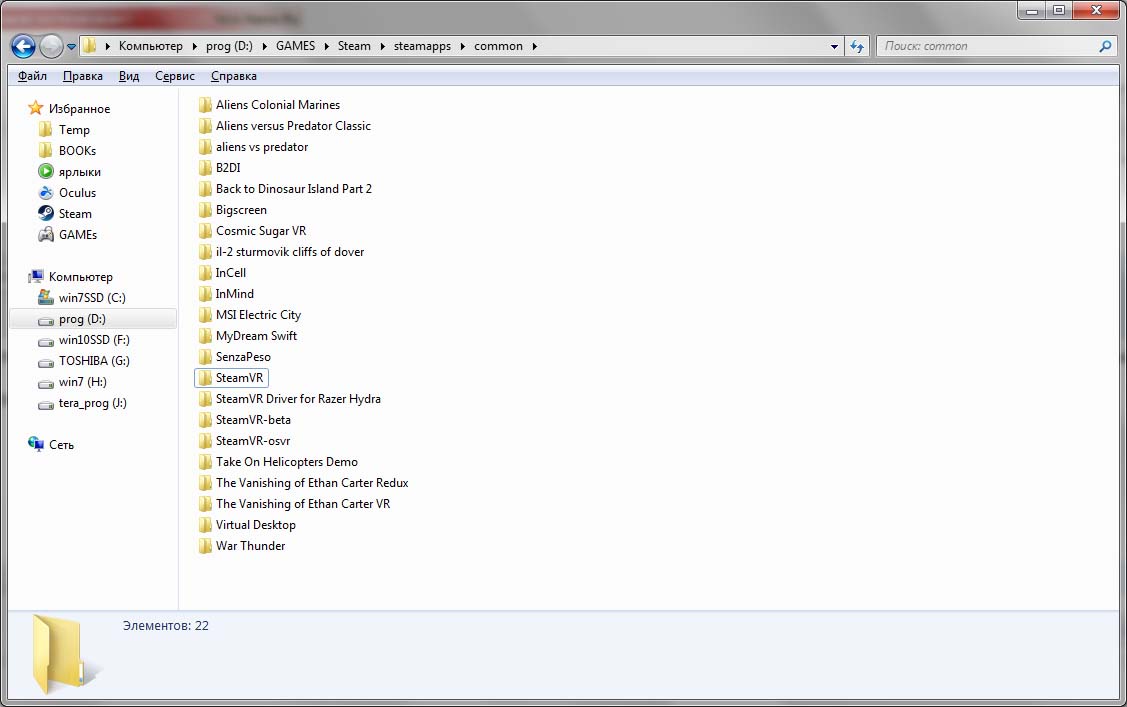Select tera_prog (J:) drive
The width and height of the screenshot is (1127, 707).
(x=83, y=403)
